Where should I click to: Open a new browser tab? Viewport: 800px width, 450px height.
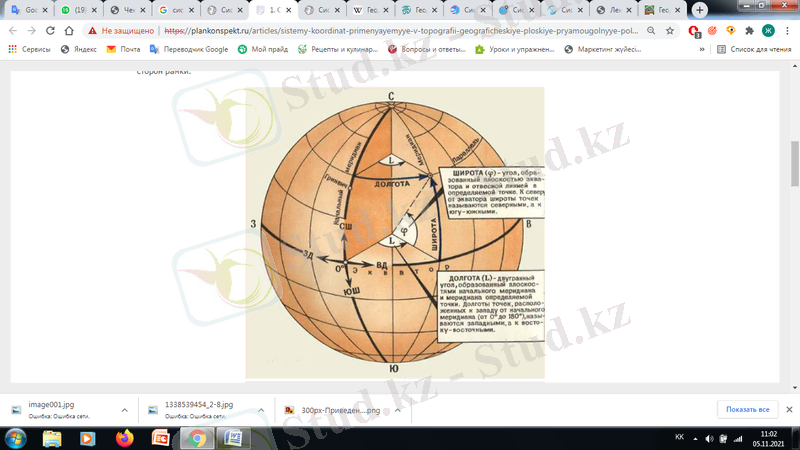(x=699, y=9)
